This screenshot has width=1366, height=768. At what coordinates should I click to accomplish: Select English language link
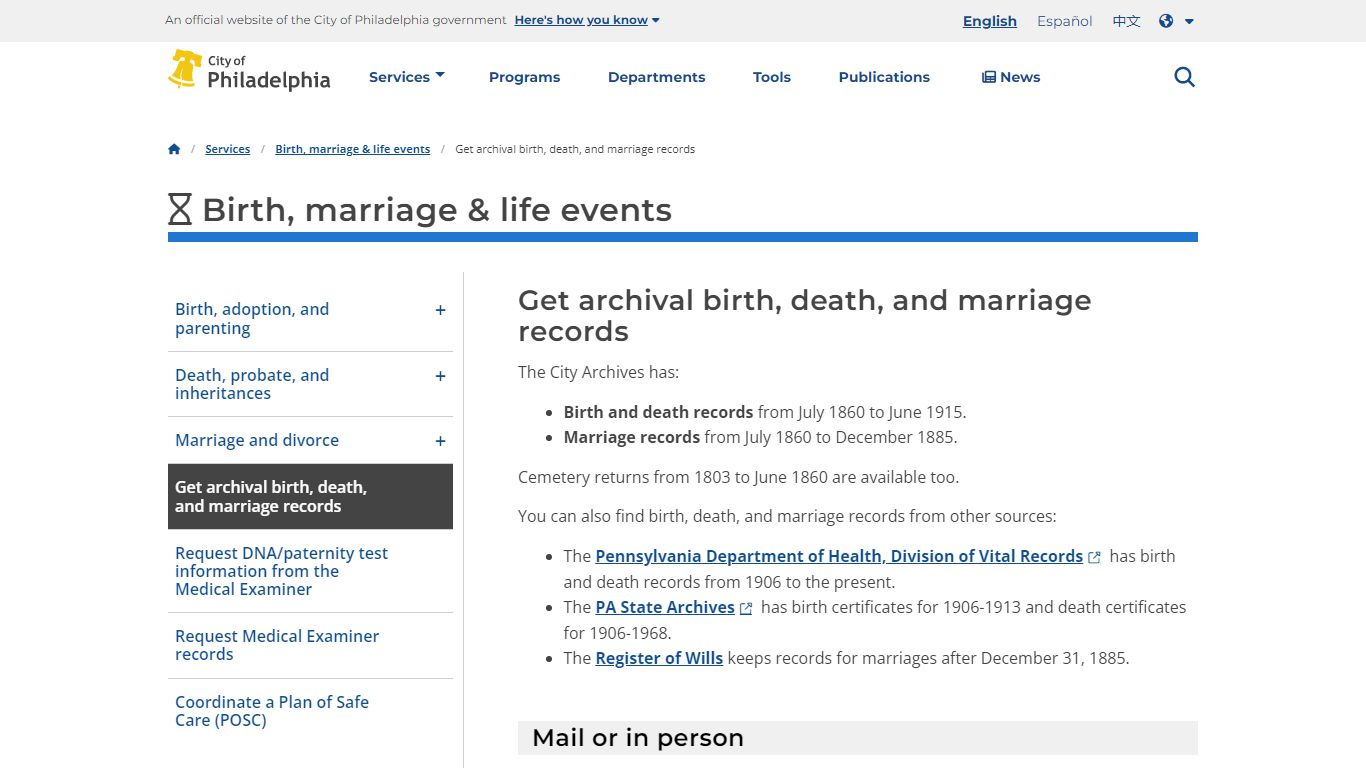(990, 21)
